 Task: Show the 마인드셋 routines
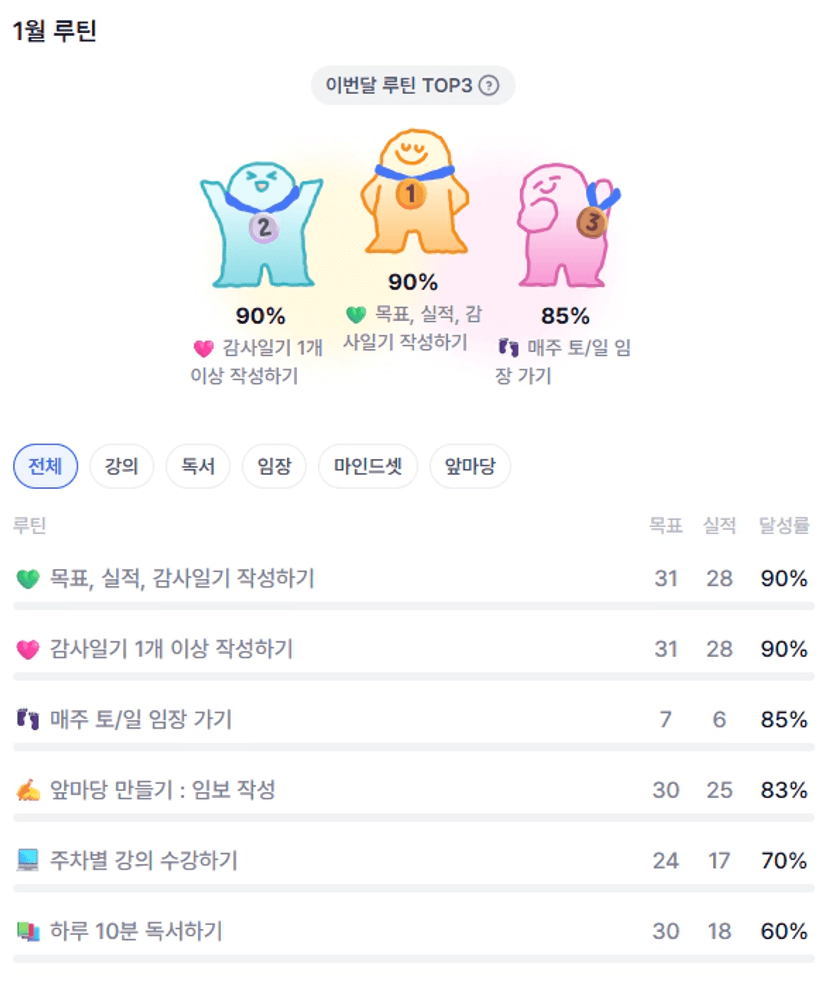point(367,466)
